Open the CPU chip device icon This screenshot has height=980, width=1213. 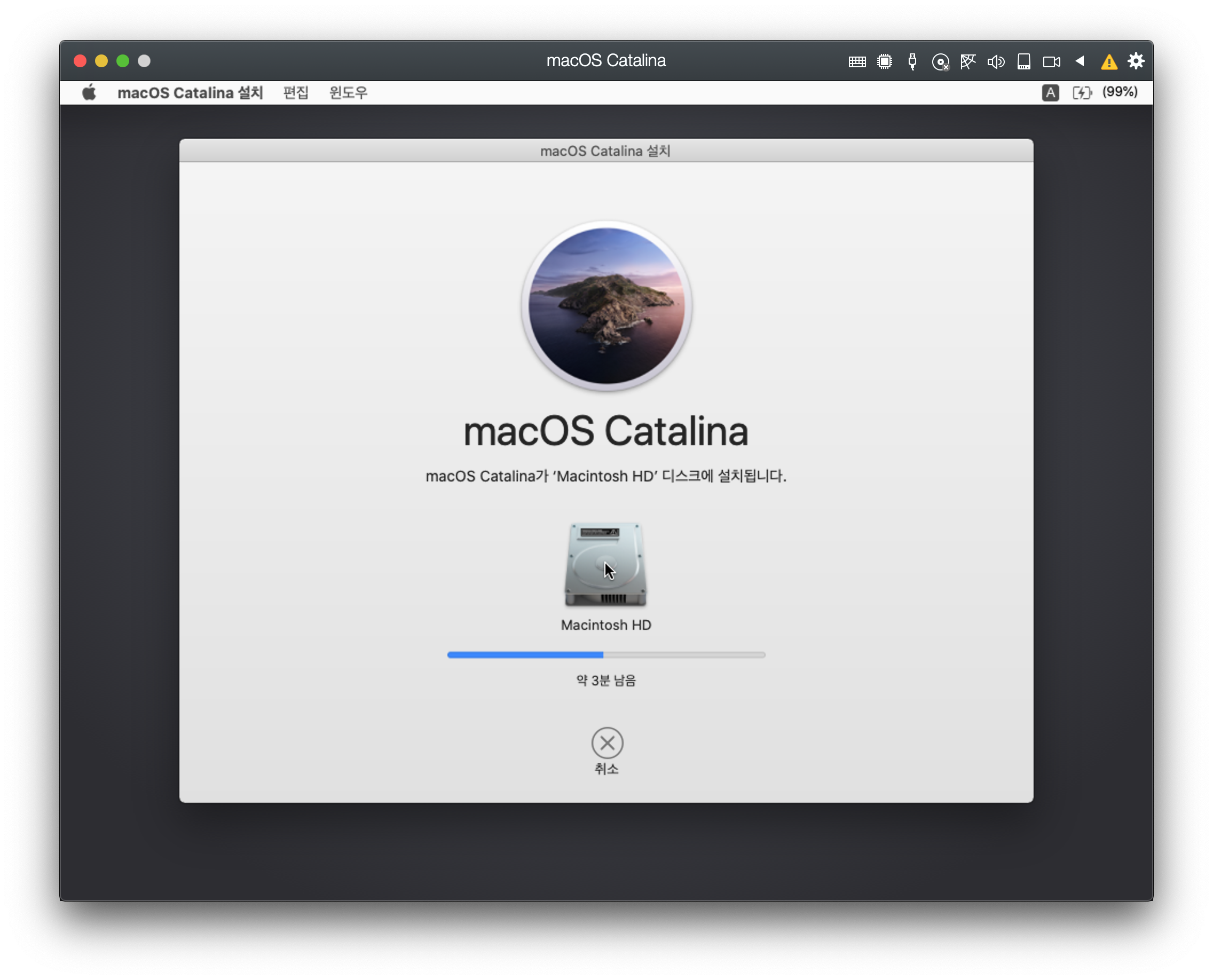click(x=884, y=61)
